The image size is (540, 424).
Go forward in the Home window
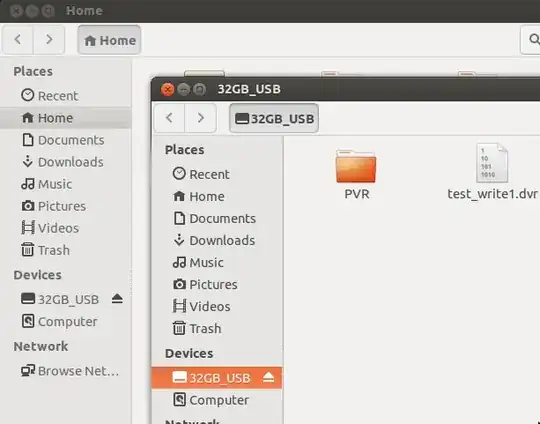tap(49, 40)
